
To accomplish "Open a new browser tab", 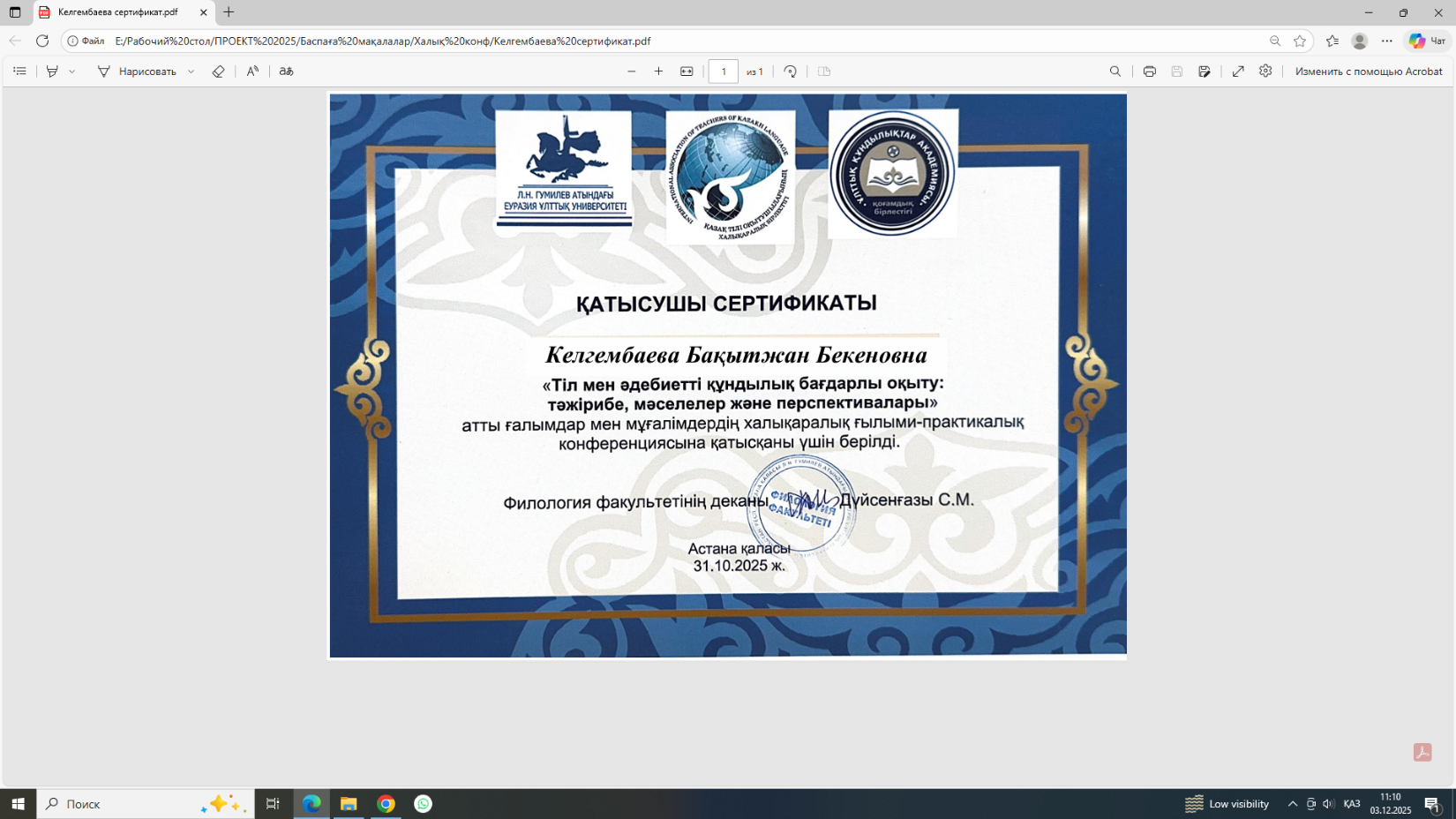I will pos(229,12).
